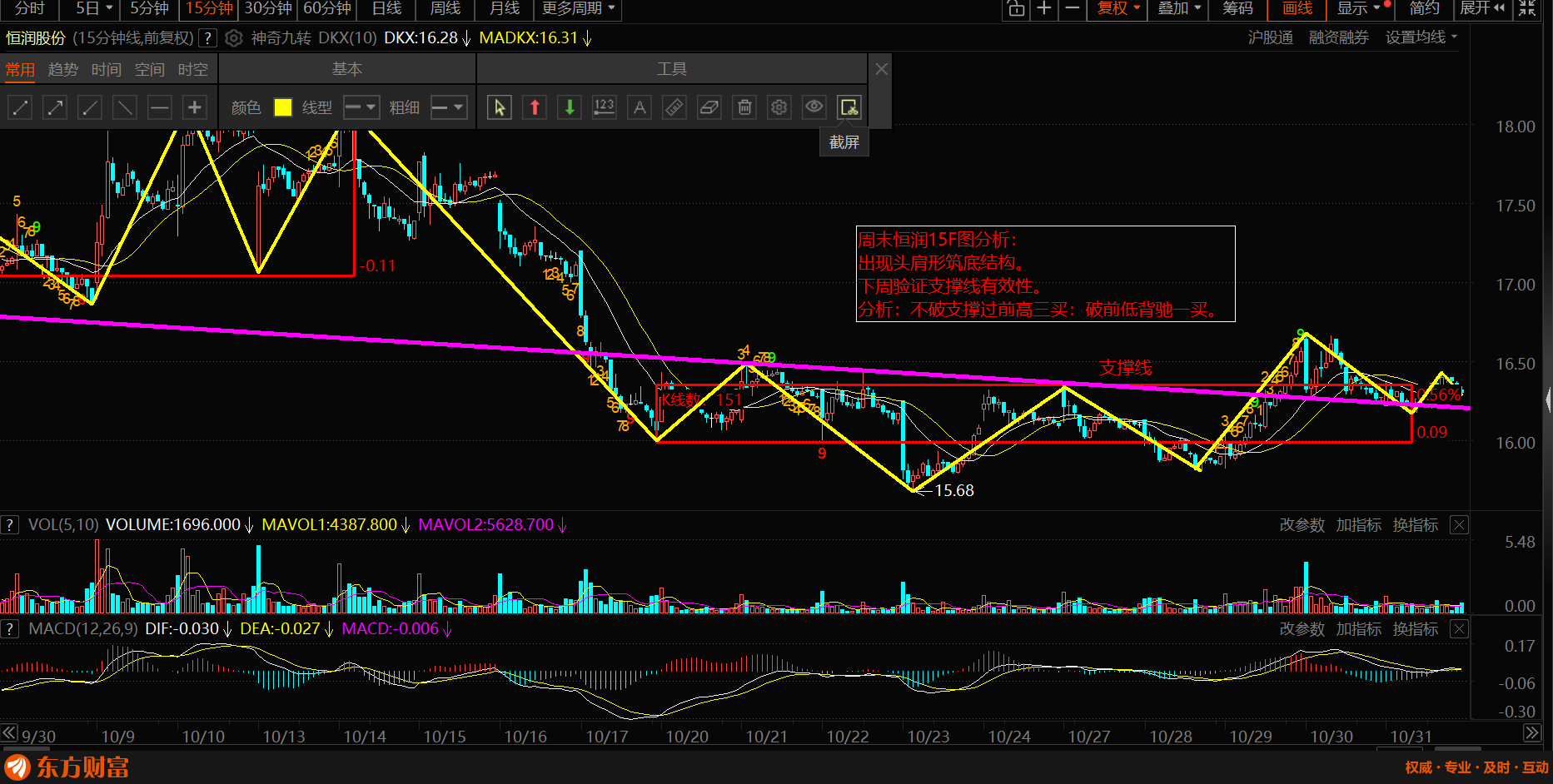Viewport: 1553px width, 784px height.
Task: Click 加指标 in the VOL panel
Action: tap(1359, 525)
